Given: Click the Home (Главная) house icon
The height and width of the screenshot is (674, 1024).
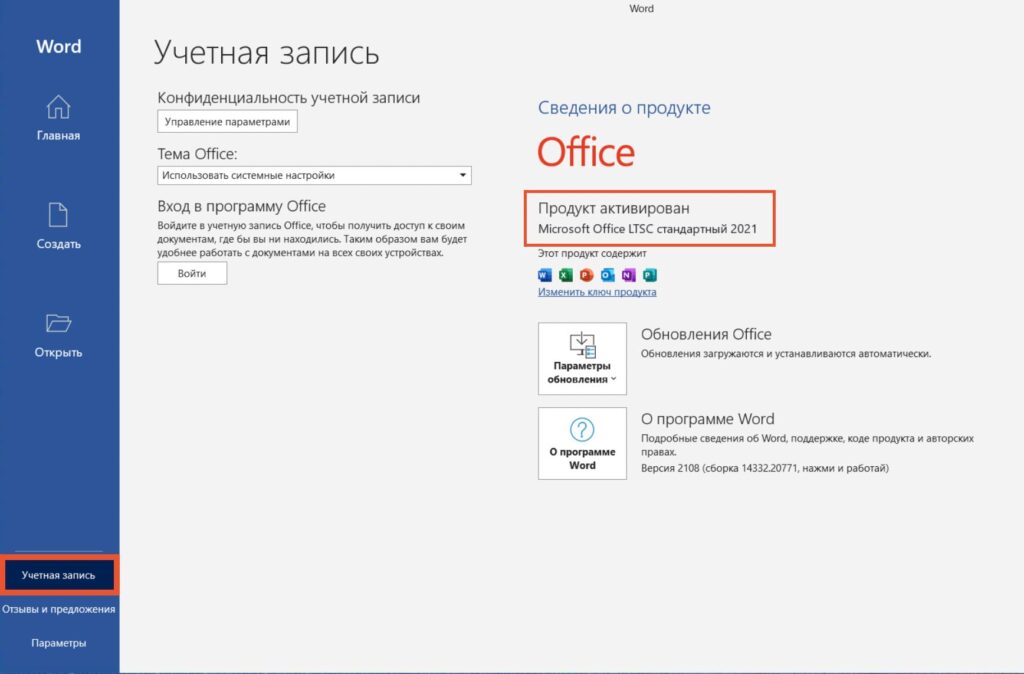Looking at the screenshot, I should pyautogui.click(x=58, y=106).
